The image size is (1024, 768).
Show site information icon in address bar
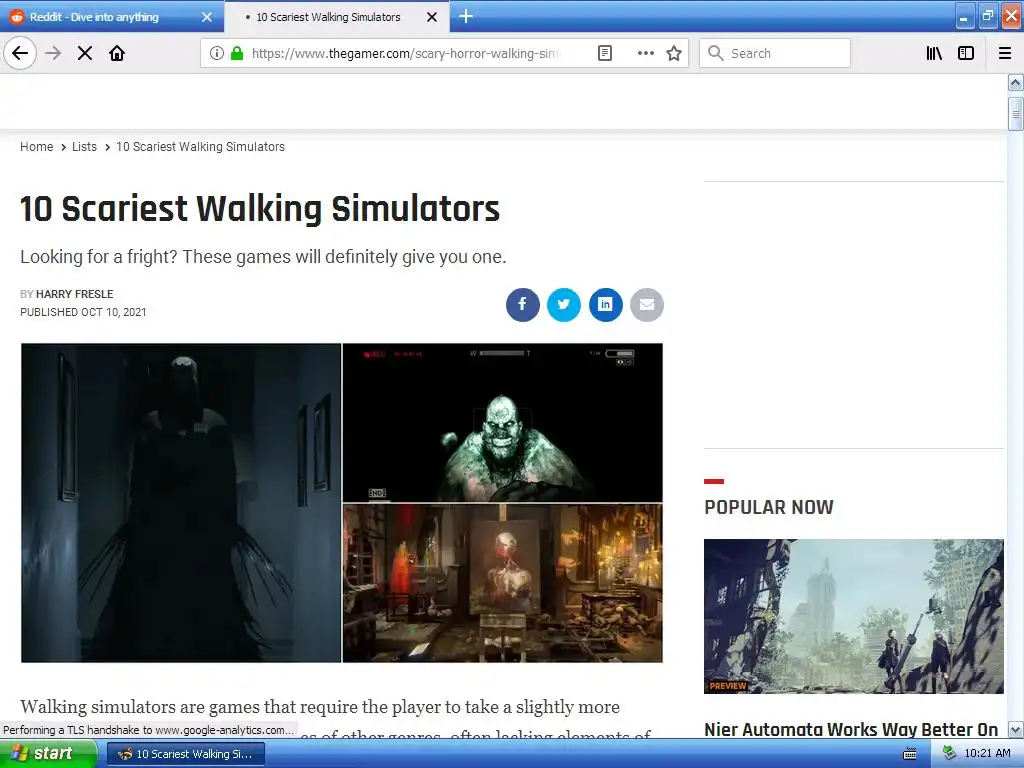[216, 53]
